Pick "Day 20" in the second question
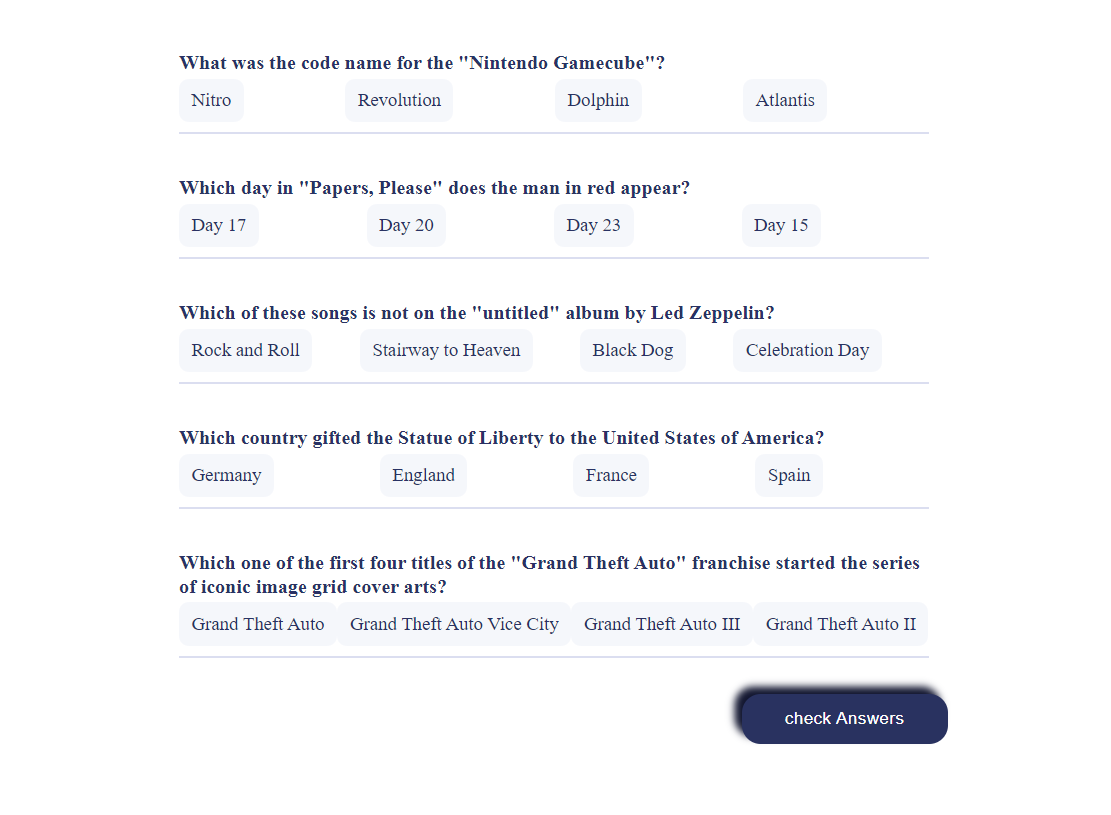 tap(406, 225)
